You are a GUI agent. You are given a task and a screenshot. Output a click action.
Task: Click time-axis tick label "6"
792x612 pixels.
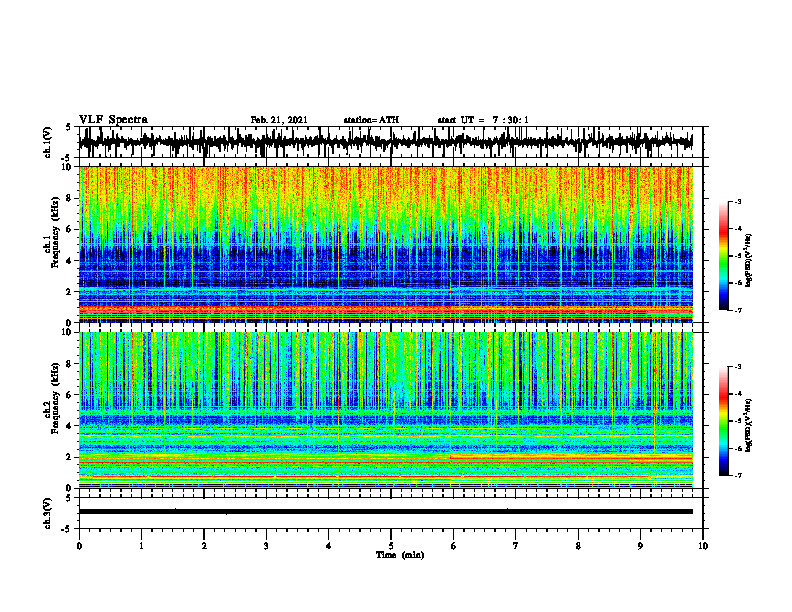pos(454,546)
